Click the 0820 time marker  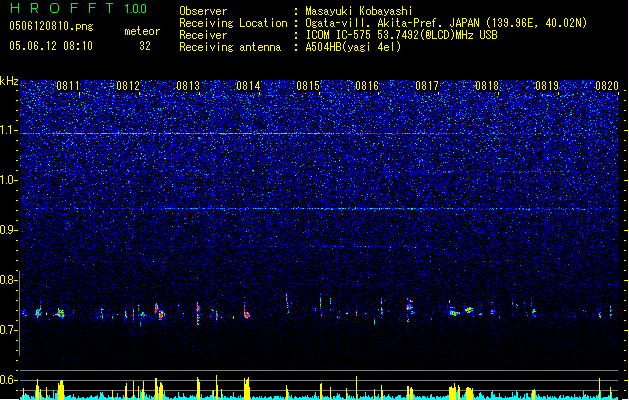(607, 86)
